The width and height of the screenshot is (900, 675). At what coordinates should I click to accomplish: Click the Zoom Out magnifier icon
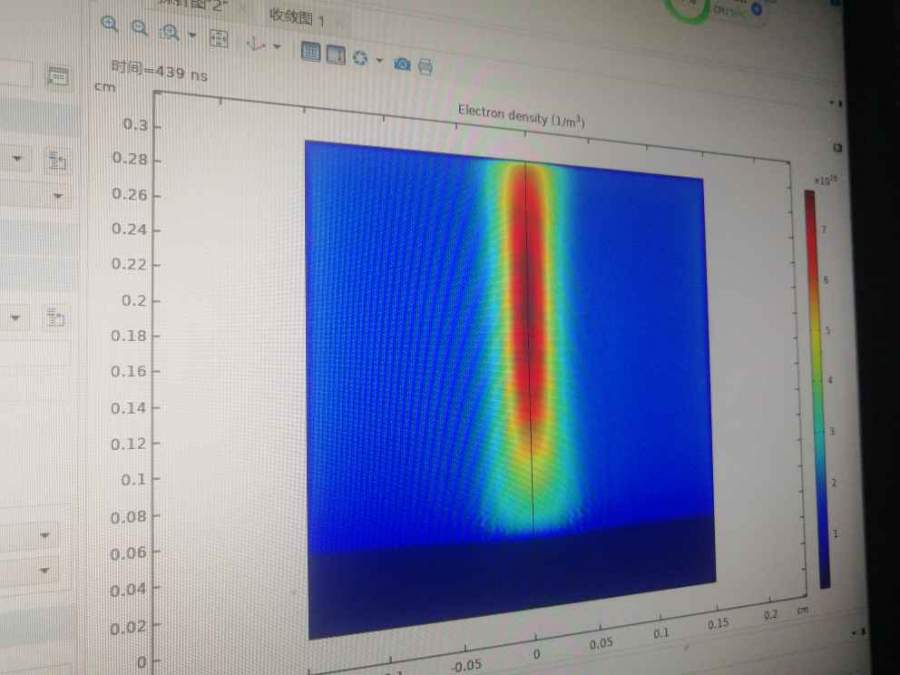tap(139, 28)
